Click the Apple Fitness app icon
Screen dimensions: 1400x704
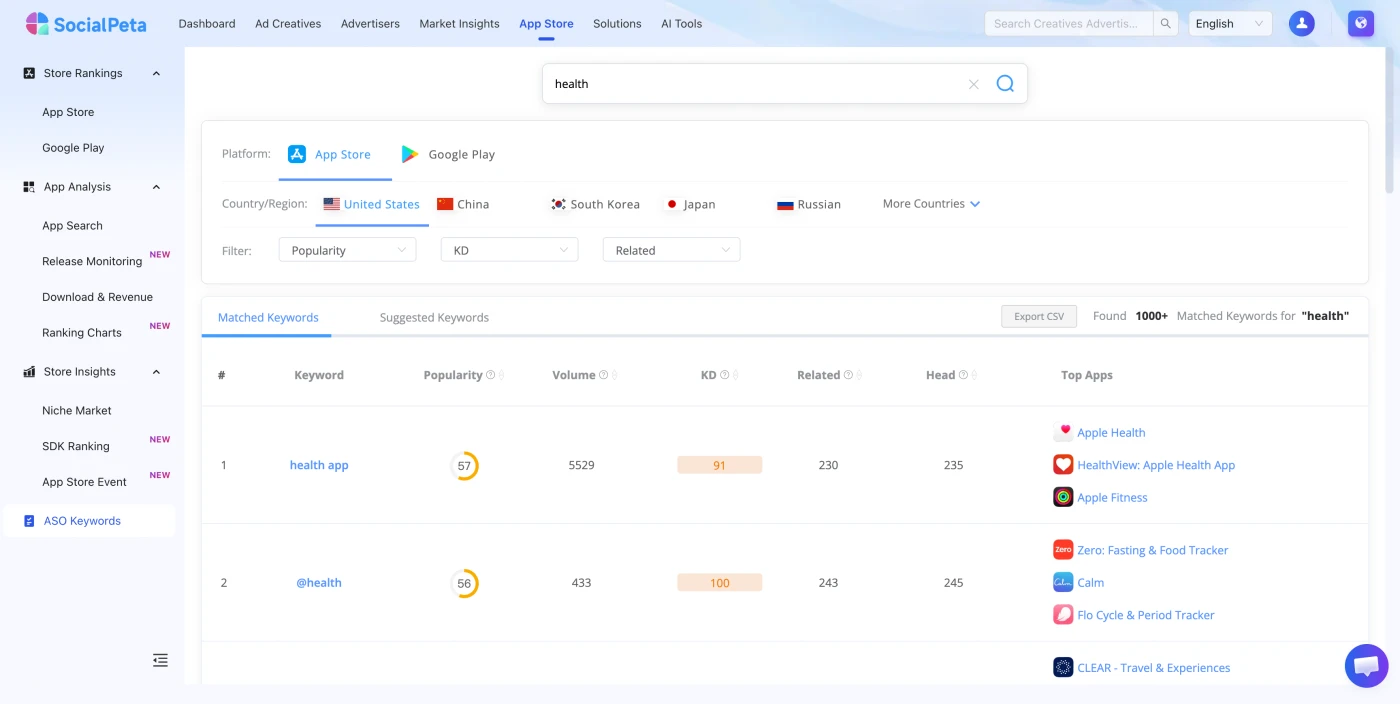(1063, 497)
